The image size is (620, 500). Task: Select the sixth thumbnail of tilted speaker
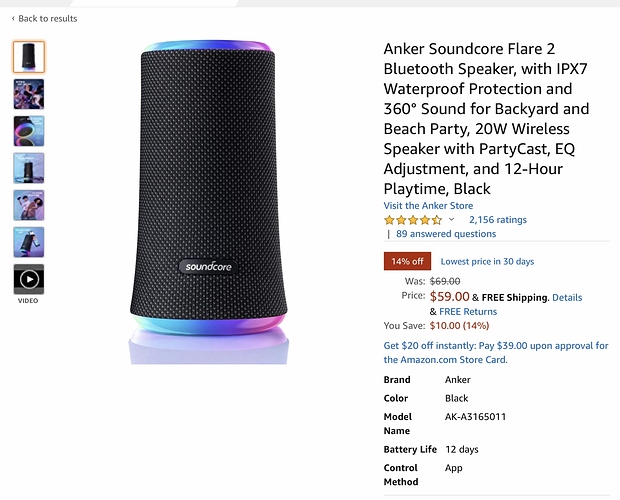tap(29, 242)
